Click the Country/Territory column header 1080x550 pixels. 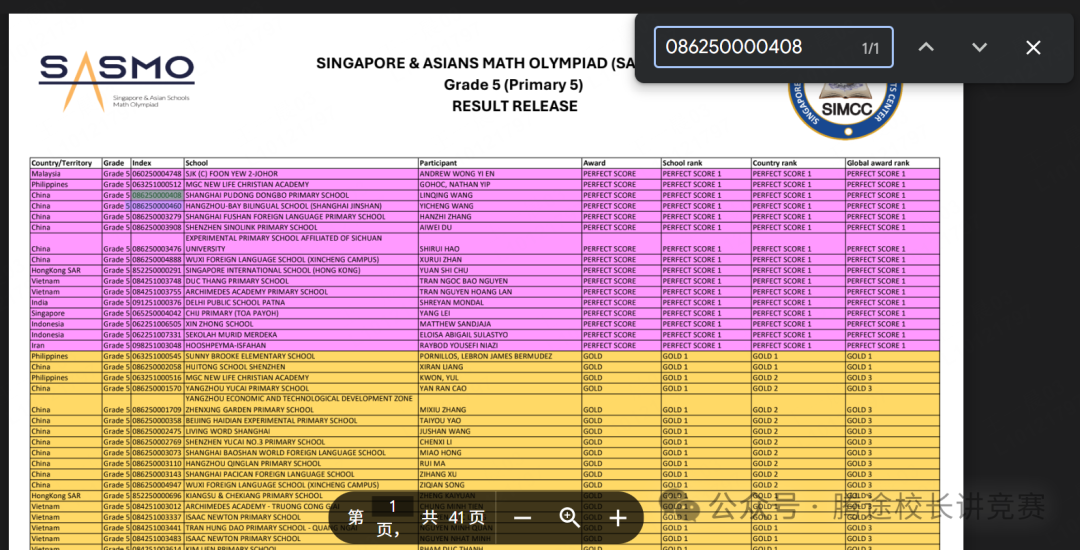pyautogui.click(x=61, y=163)
